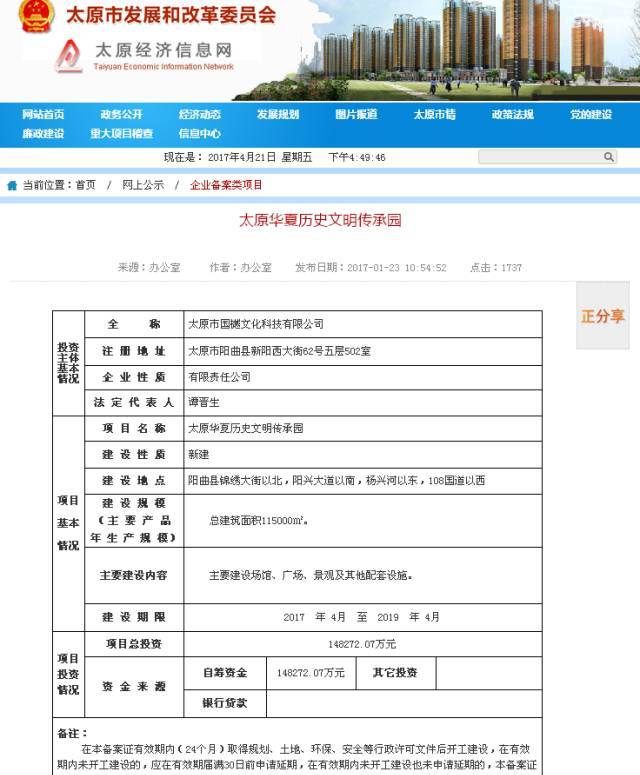Open the 廉政建设 menu item
The height and width of the screenshot is (775, 640).
(x=43, y=133)
